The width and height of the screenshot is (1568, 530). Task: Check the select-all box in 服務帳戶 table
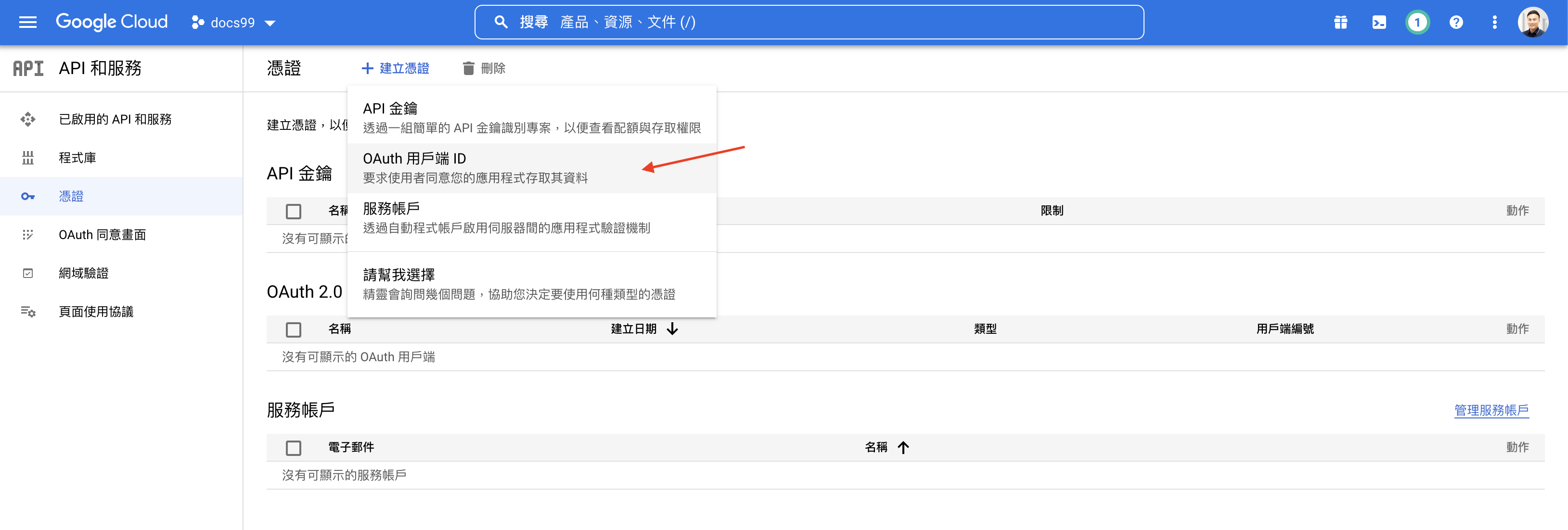click(x=294, y=448)
